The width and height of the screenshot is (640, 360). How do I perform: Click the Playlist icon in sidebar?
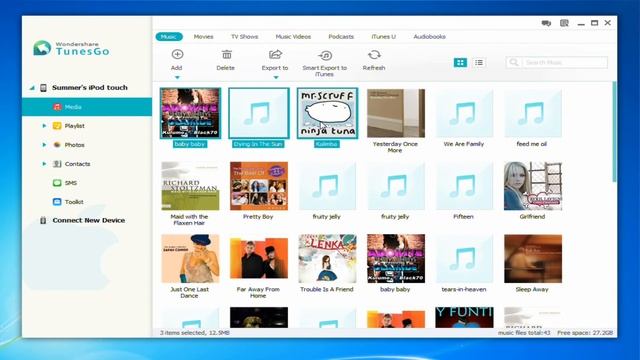pyautogui.click(x=57, y=126)
